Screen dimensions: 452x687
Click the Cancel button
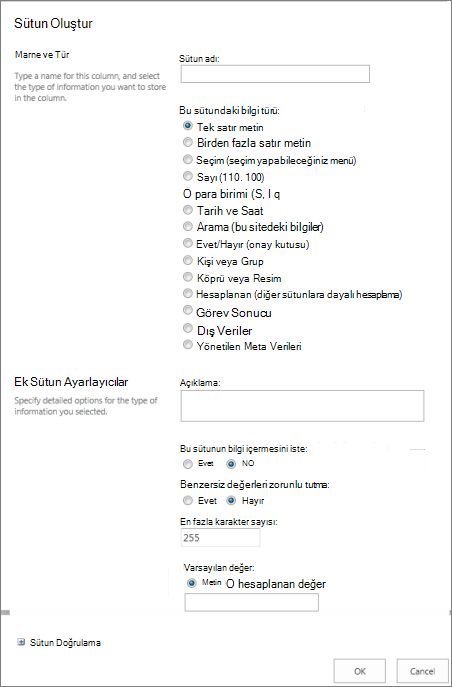coord(423,671)
